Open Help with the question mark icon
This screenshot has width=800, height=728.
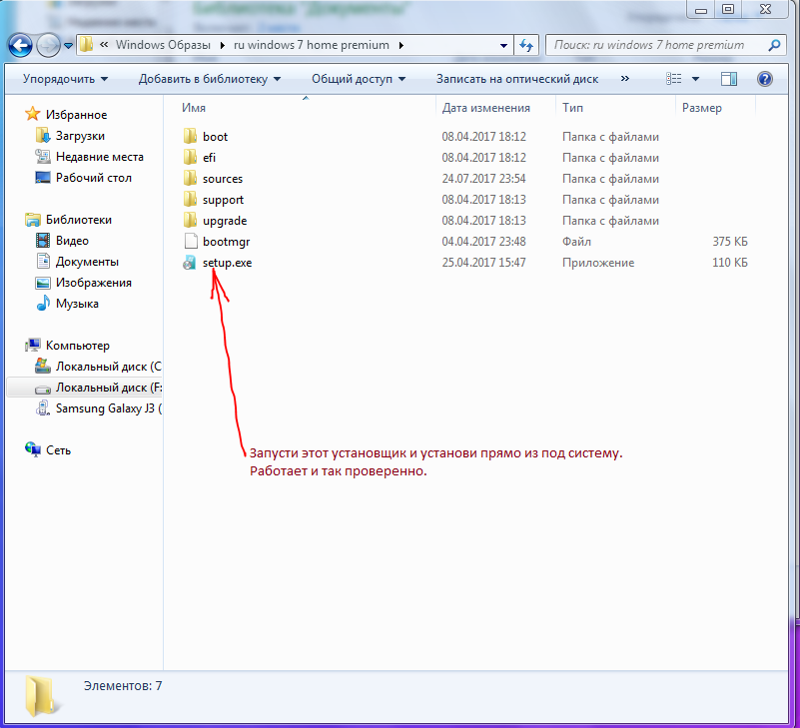click(x=764, y=79)
